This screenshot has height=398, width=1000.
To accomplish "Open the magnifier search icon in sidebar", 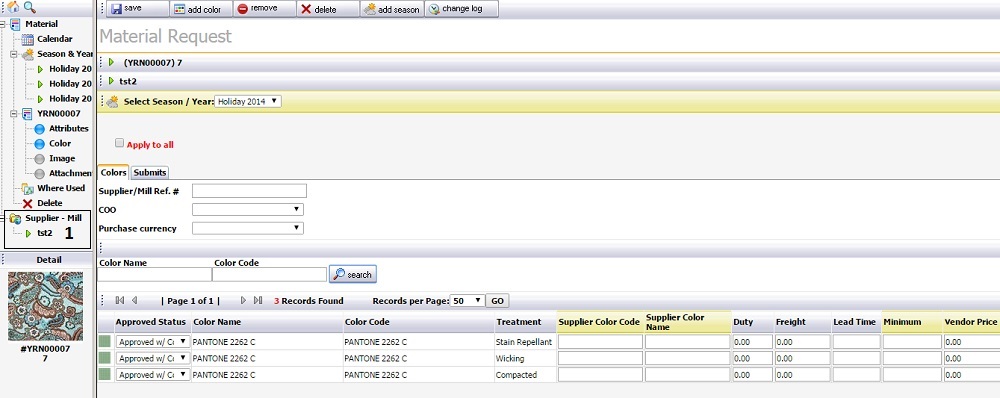I will point(29,8).
